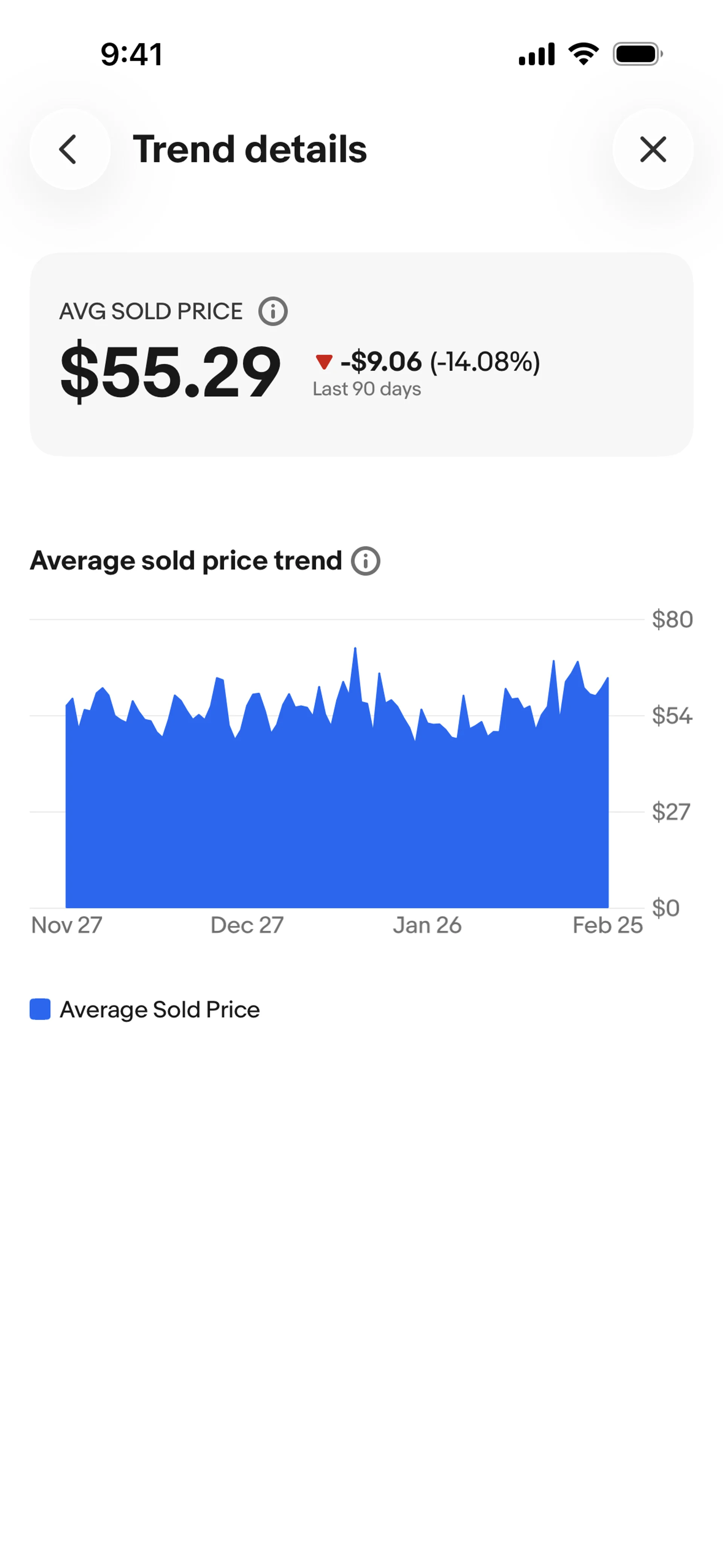
Task: Close the Trend details screen
Action: tap(653, 149)
